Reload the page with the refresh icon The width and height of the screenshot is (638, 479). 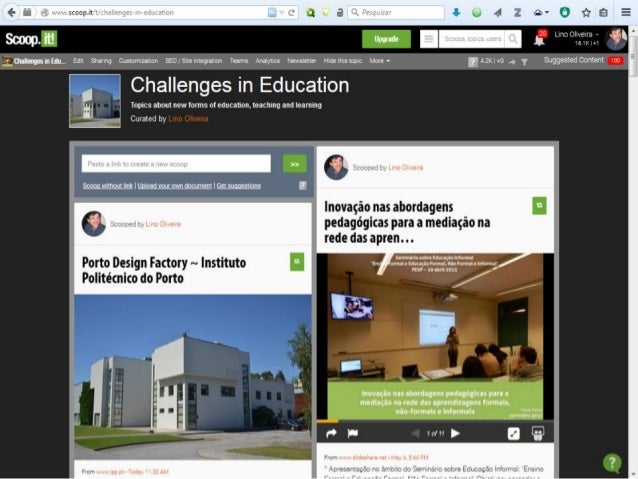(x=291, y=13)
